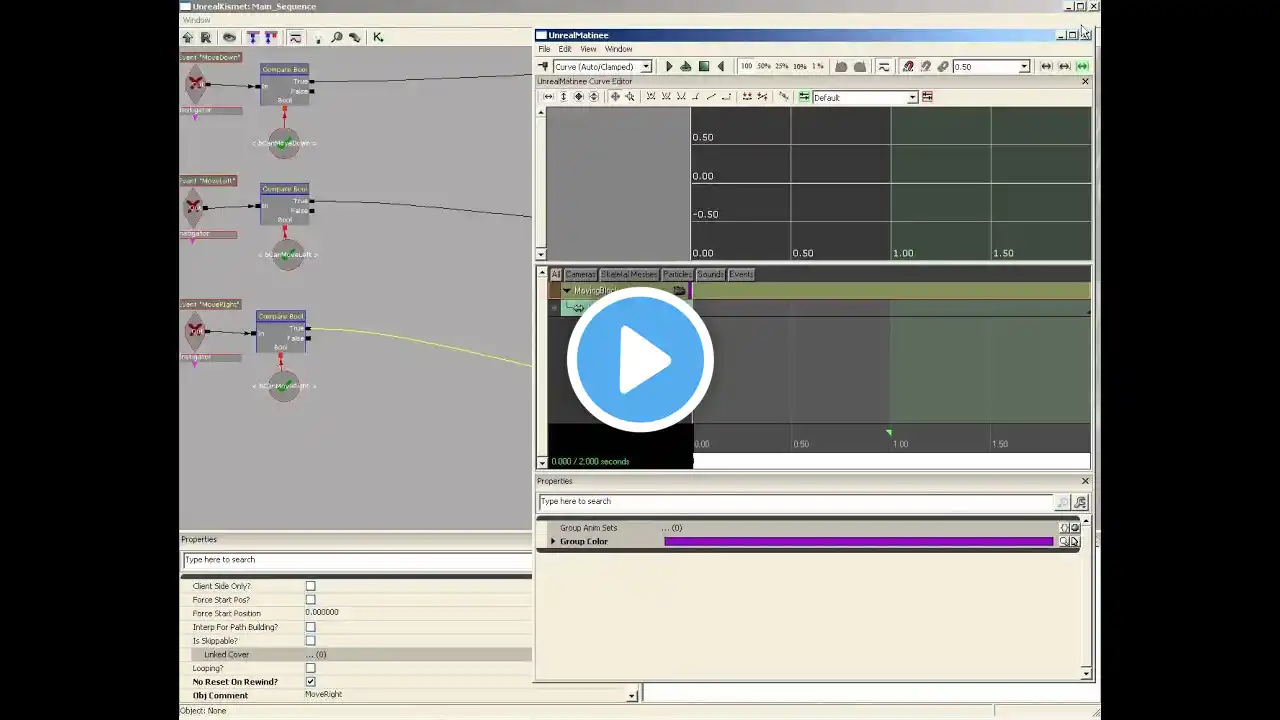Viewport: 1280px width, 720px height.
Task: Set playback speed to 100 percent
Action: pos(747,67)
